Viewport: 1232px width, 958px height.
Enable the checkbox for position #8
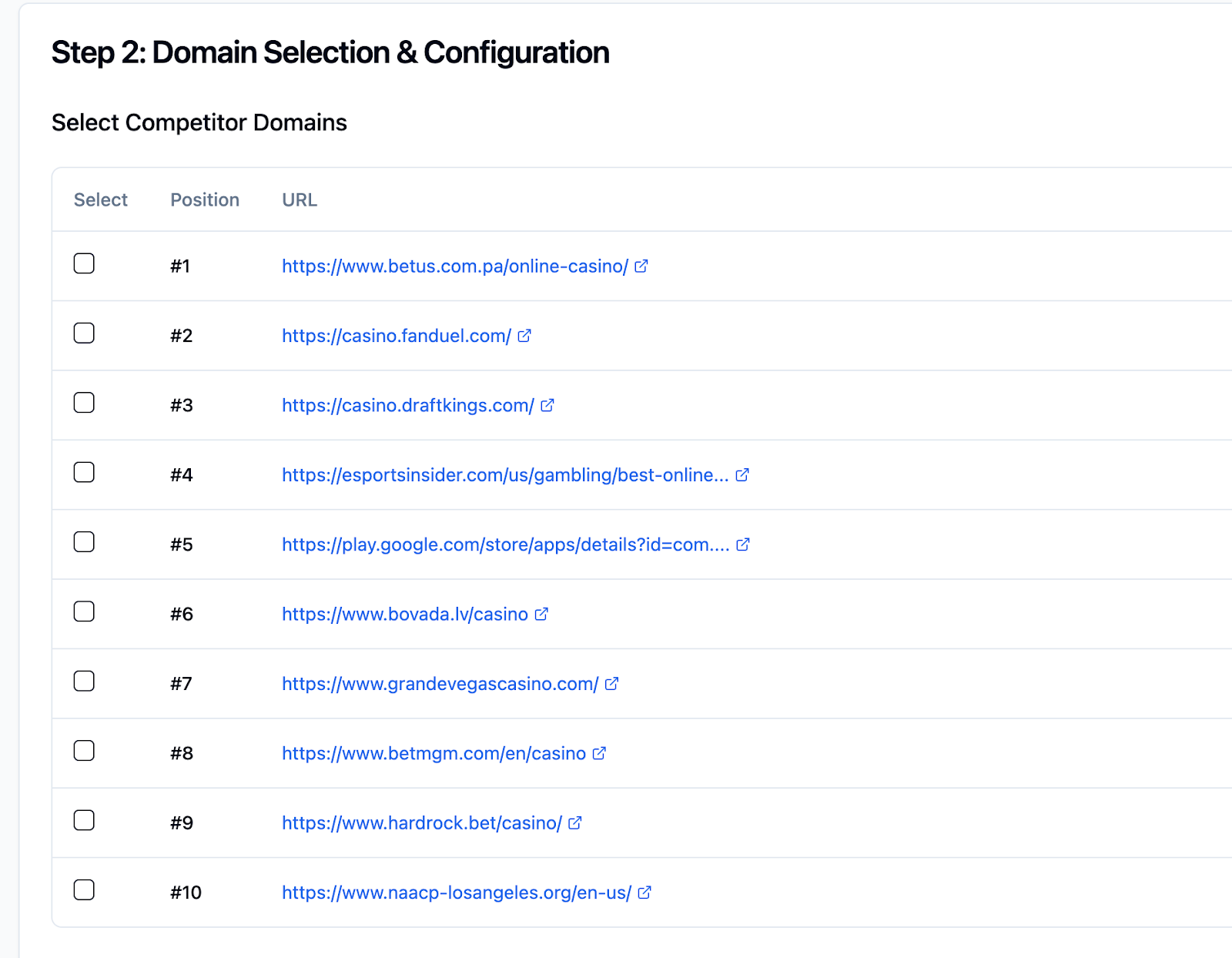pos(84,751)
